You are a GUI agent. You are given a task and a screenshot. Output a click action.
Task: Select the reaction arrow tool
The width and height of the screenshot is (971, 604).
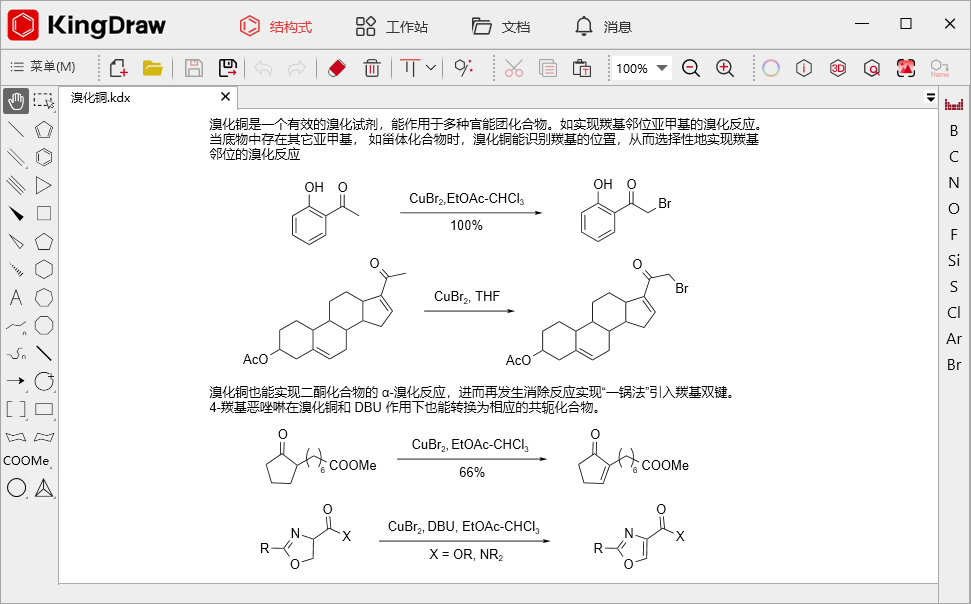click(x=14, y=381)
